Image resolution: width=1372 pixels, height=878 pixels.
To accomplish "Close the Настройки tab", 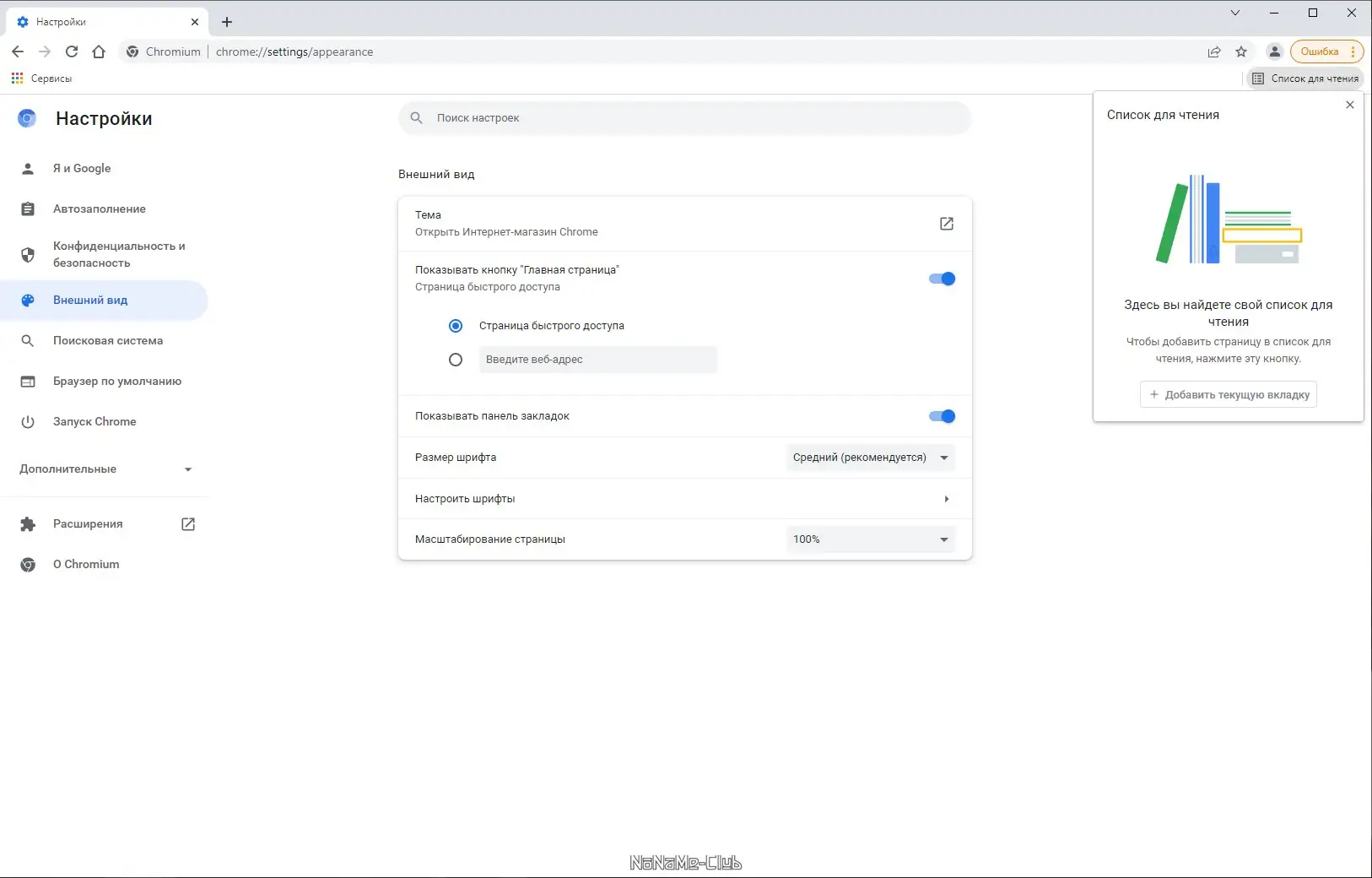I will click(195, 22).
